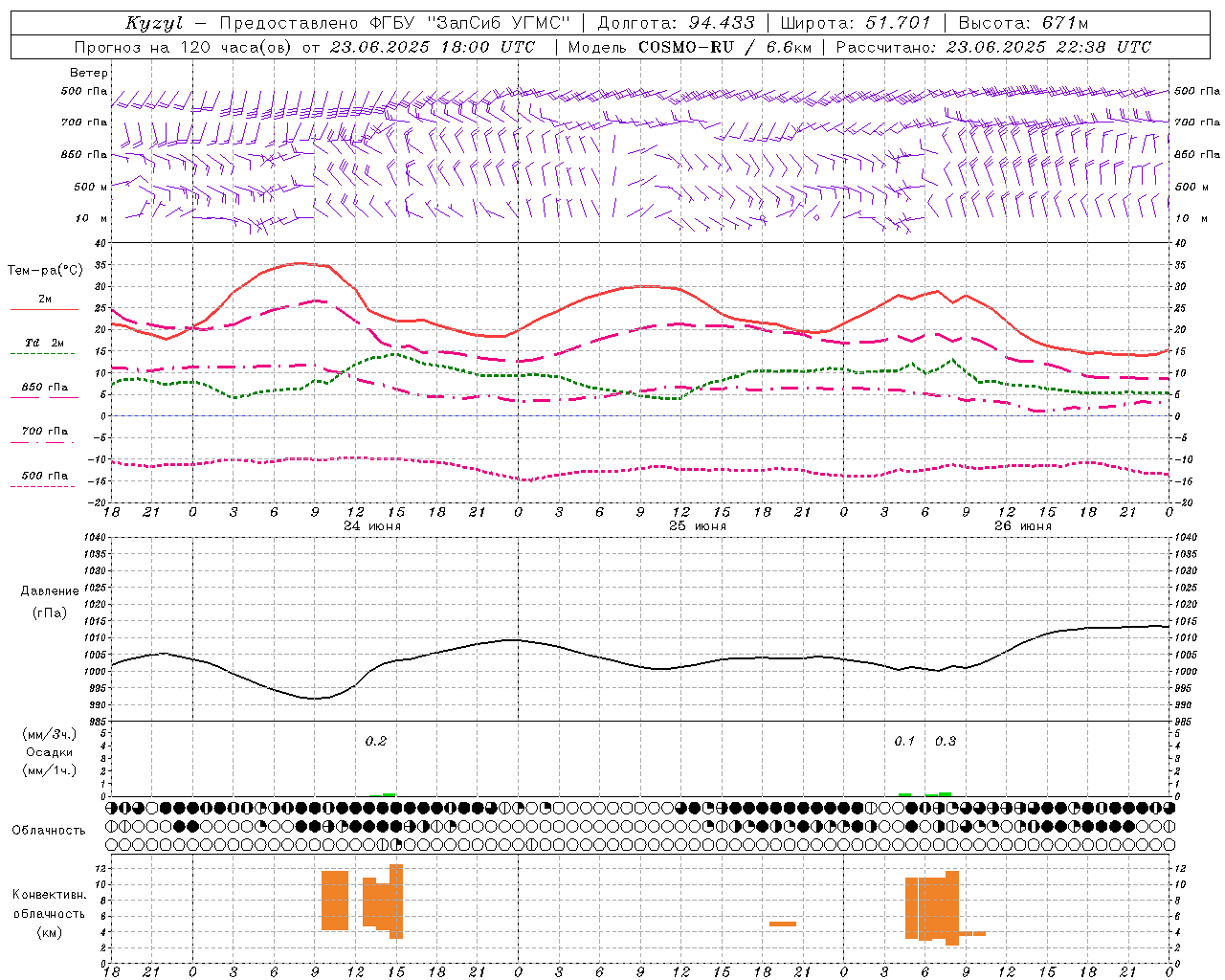Click the "0.1" precipitation value

tap(904, 742)
